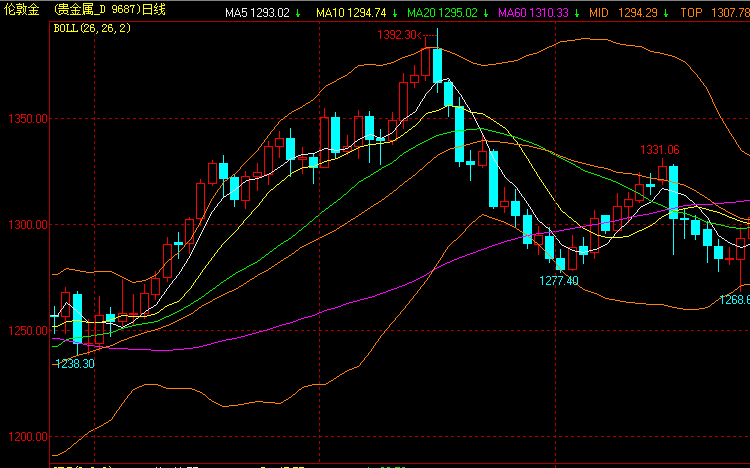Click the 1331.06 peak price label

point(660,150)
